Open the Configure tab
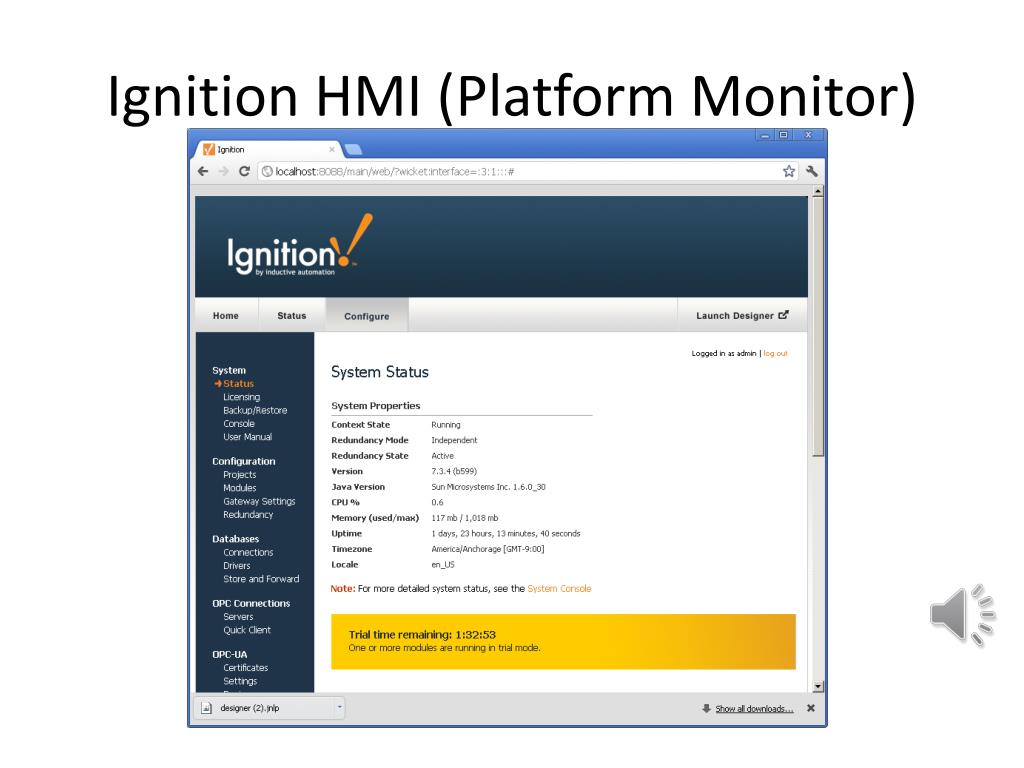 coord(366,316)
